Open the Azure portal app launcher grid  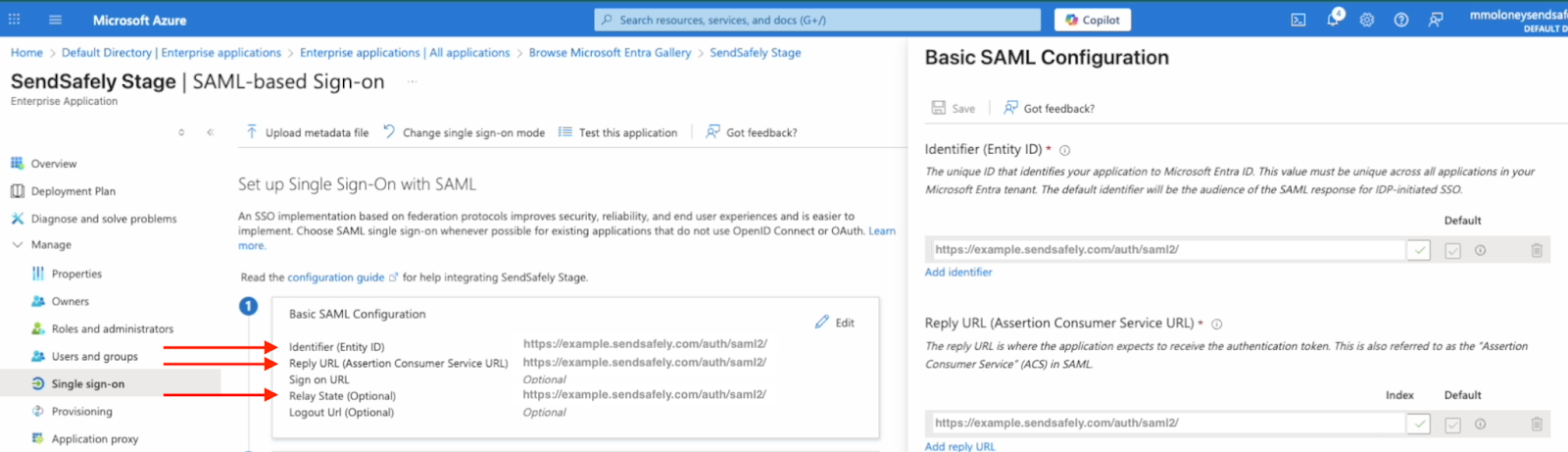tap(14, 20)
